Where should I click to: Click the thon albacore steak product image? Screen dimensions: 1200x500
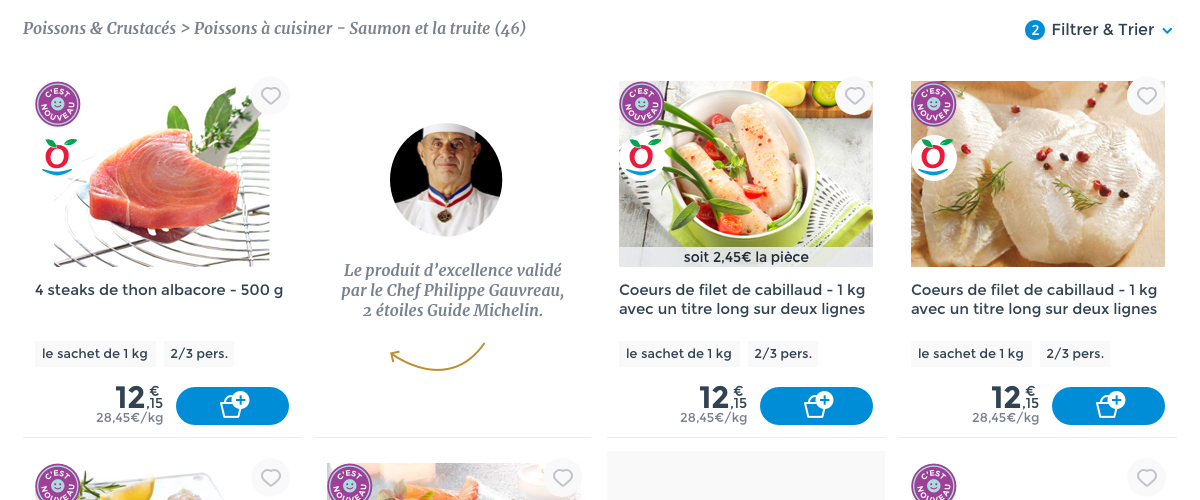162,174
